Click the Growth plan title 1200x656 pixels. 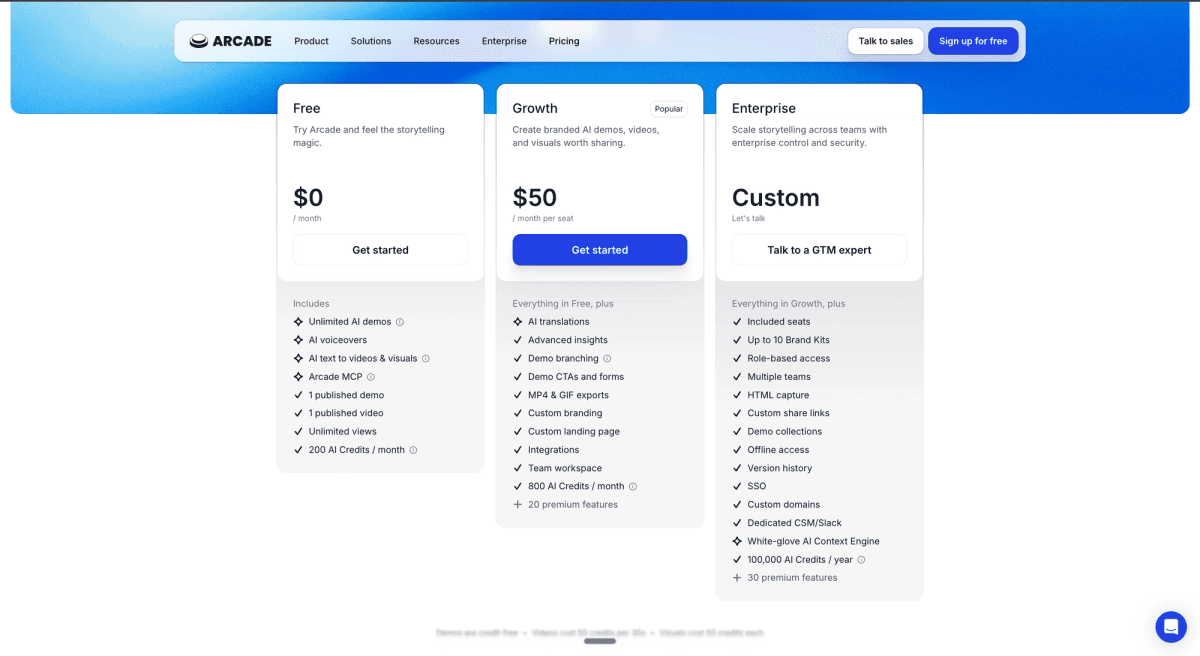point(535,108)
